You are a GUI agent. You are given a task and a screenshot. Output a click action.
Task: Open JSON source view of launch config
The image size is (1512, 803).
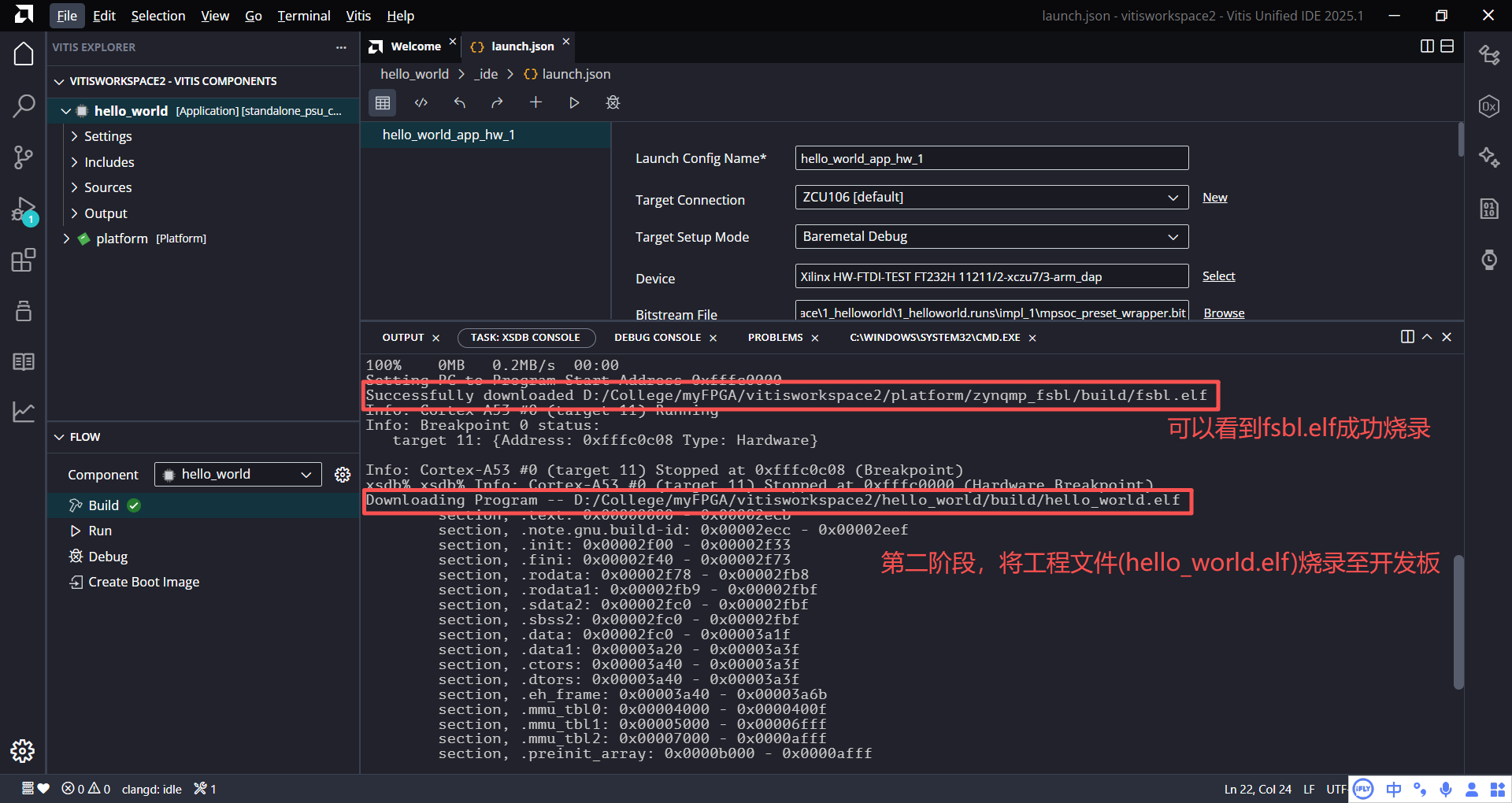point(421,102)
